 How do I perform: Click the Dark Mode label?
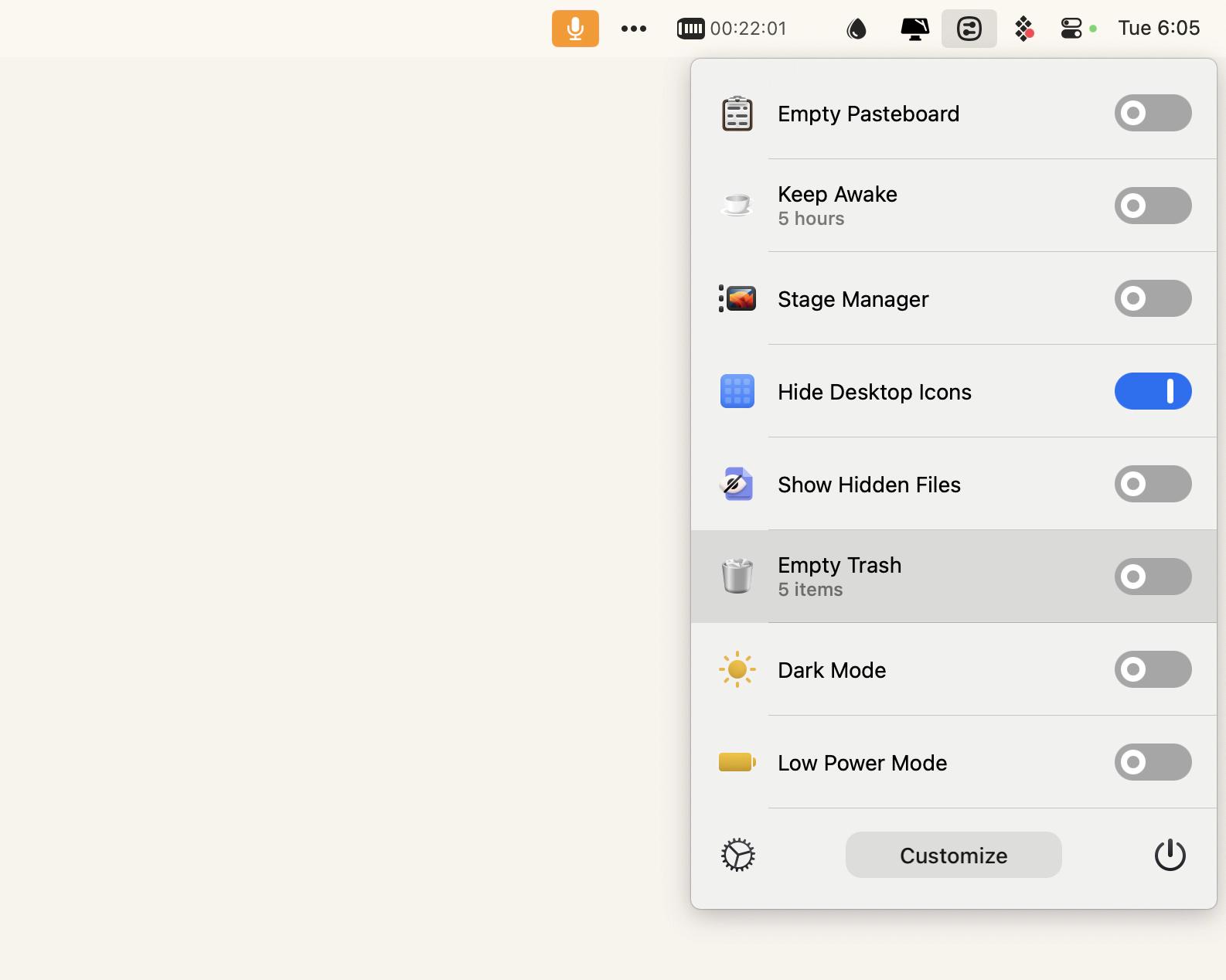coord(832,670)
